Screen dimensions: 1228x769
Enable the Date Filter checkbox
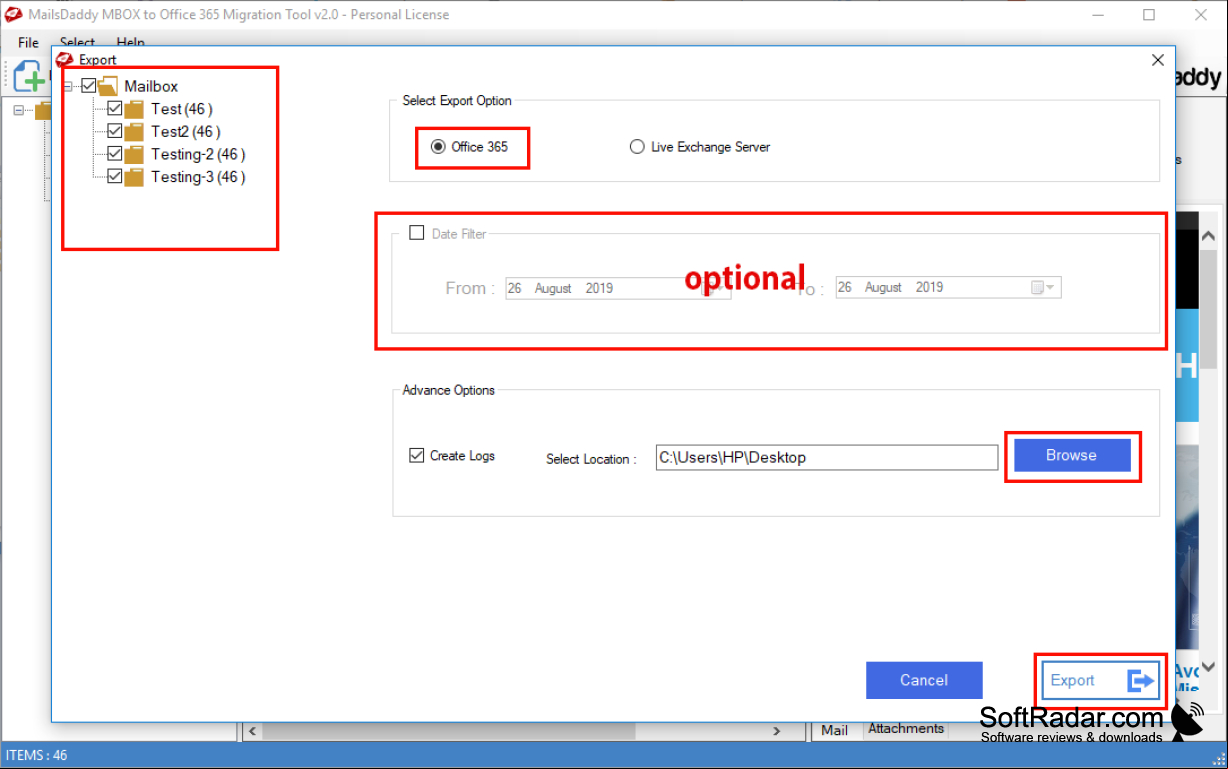point(417,233)
